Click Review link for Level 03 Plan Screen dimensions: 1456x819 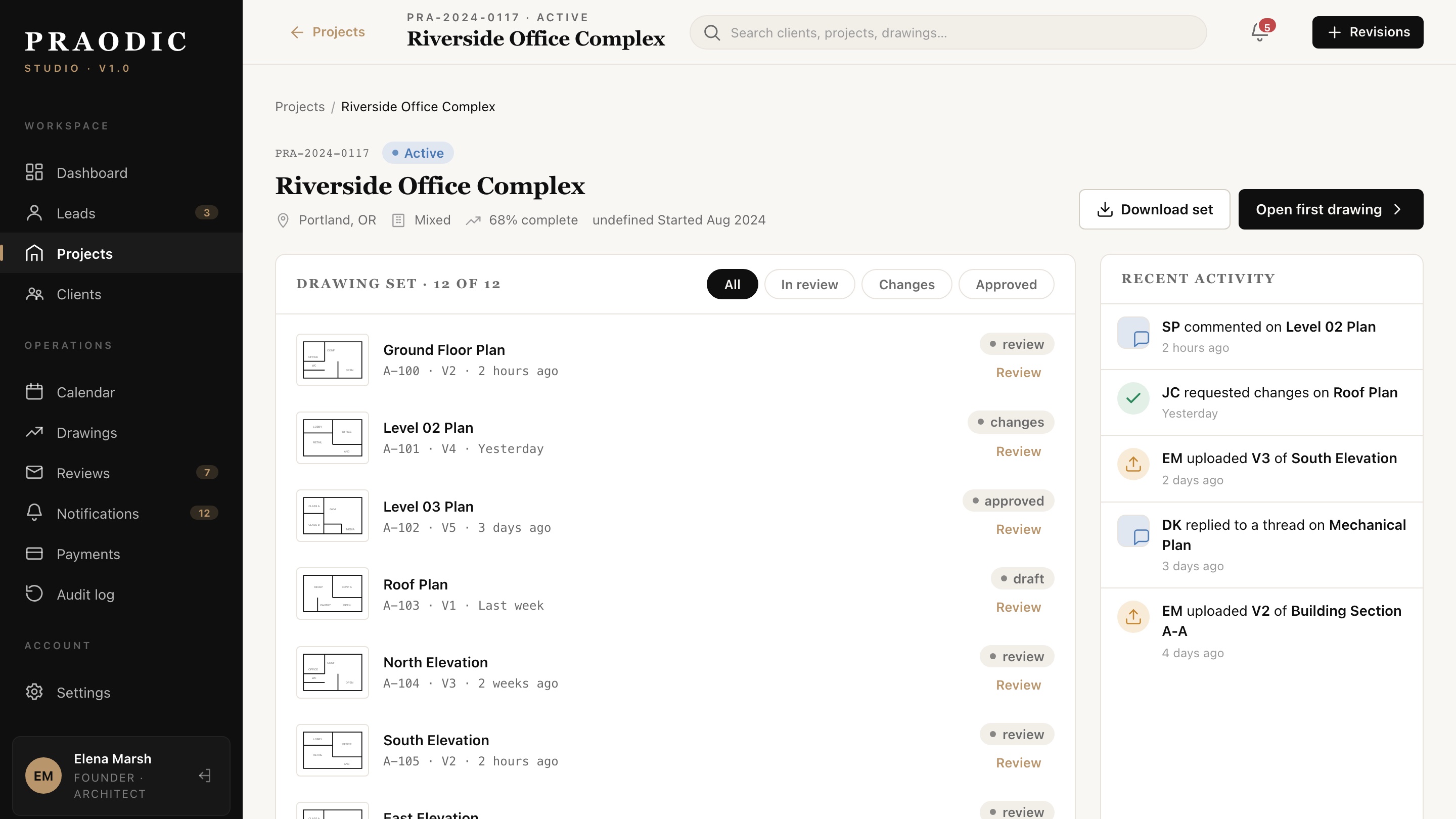tap(1018, 530)
